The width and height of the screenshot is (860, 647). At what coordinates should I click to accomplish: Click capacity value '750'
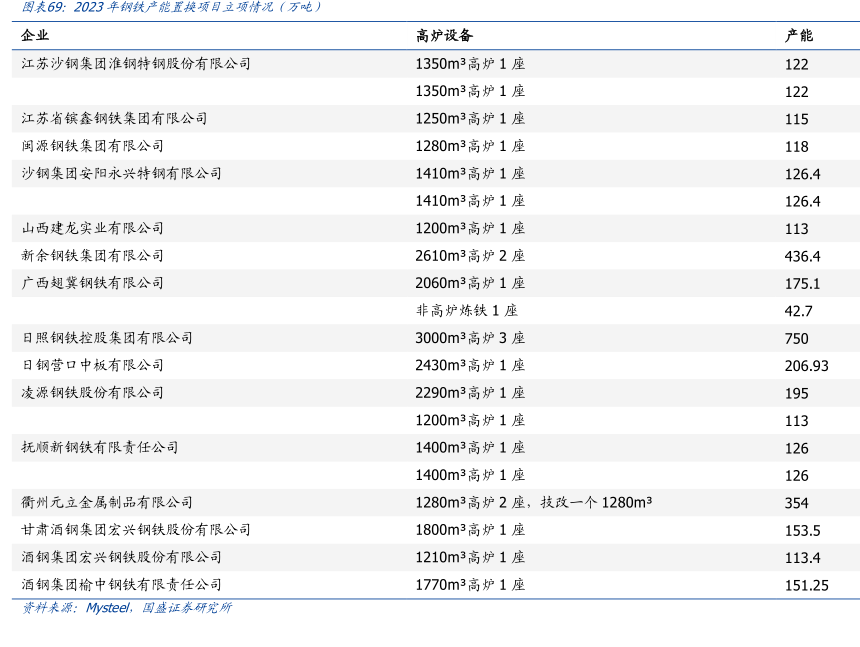coord(796,339)
